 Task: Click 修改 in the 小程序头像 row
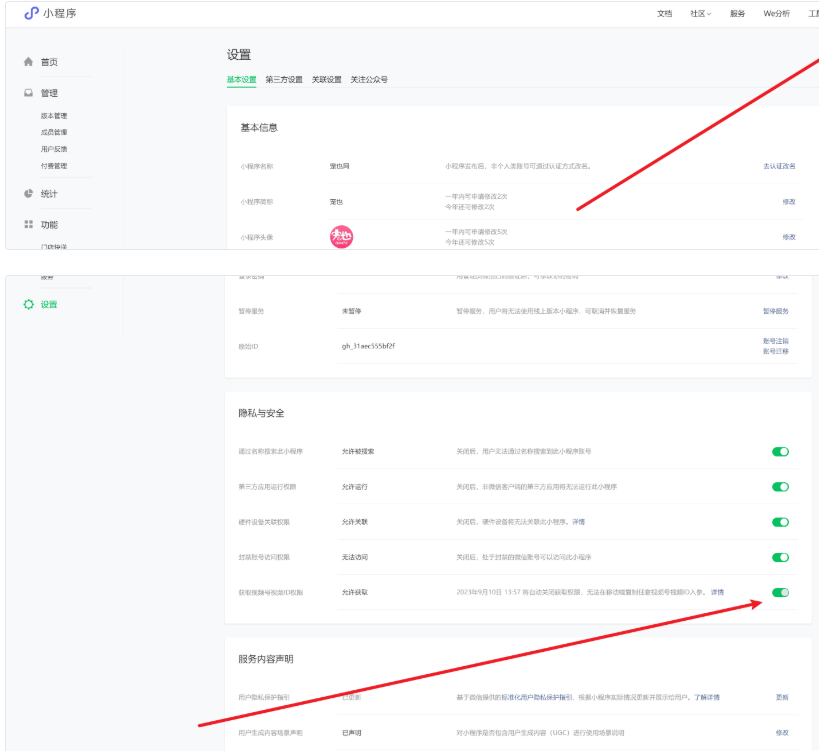789,237
